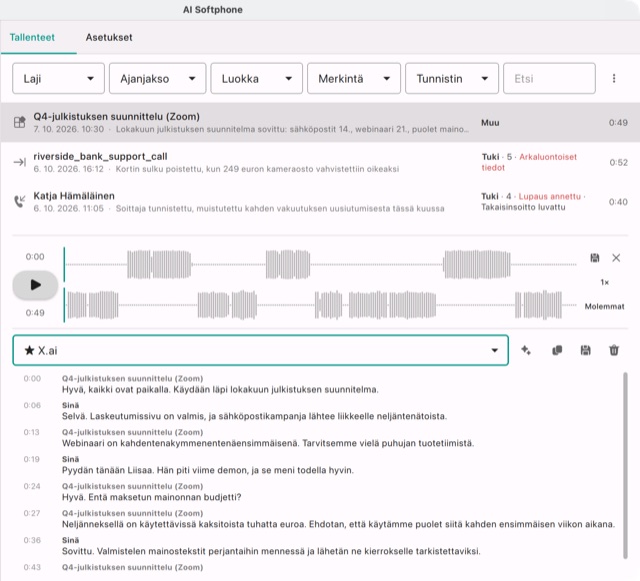Jump to the 0:13 transcript timestamp

click(31, 432)
